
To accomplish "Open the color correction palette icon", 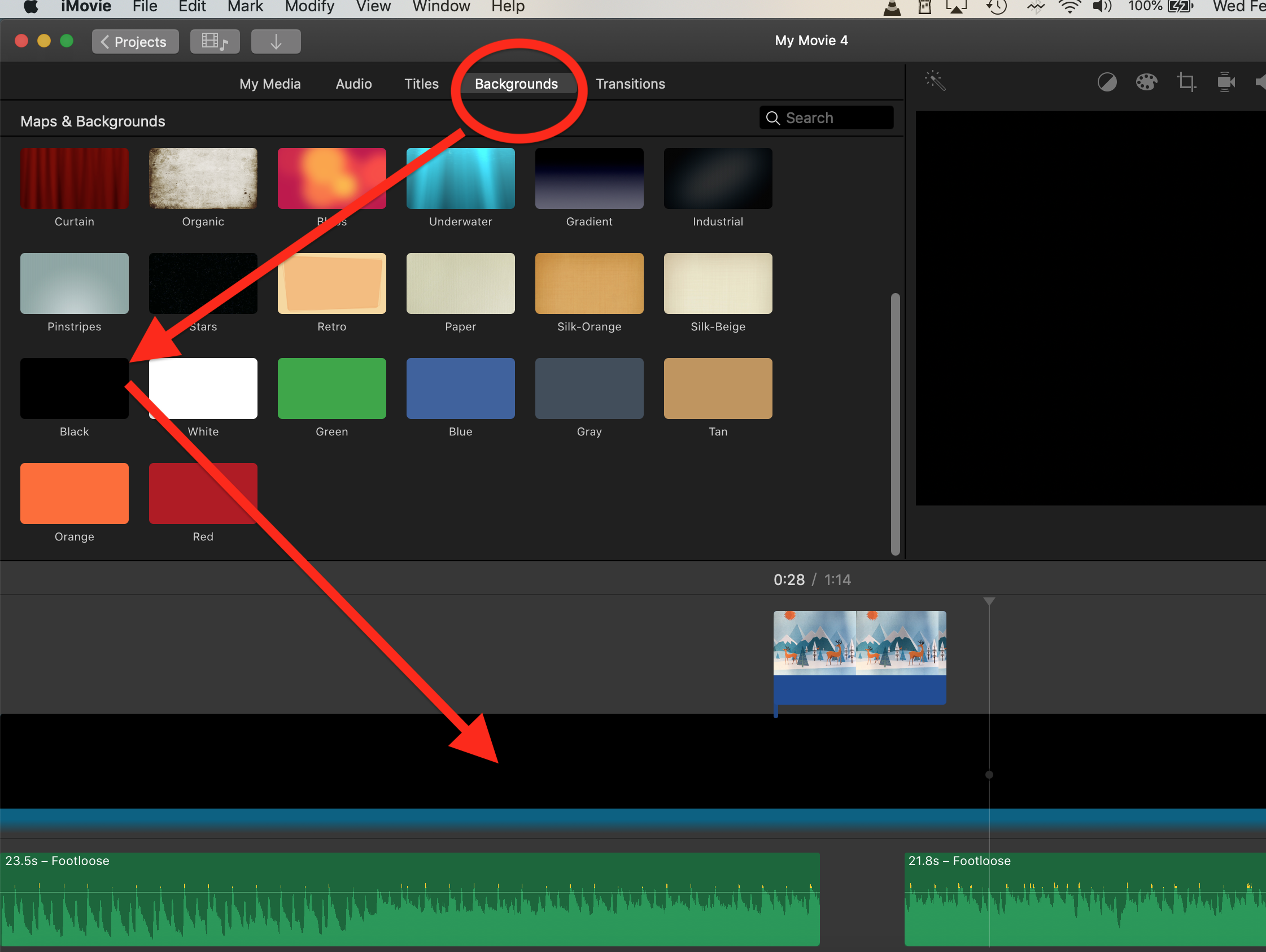I will click(1146, 82).
